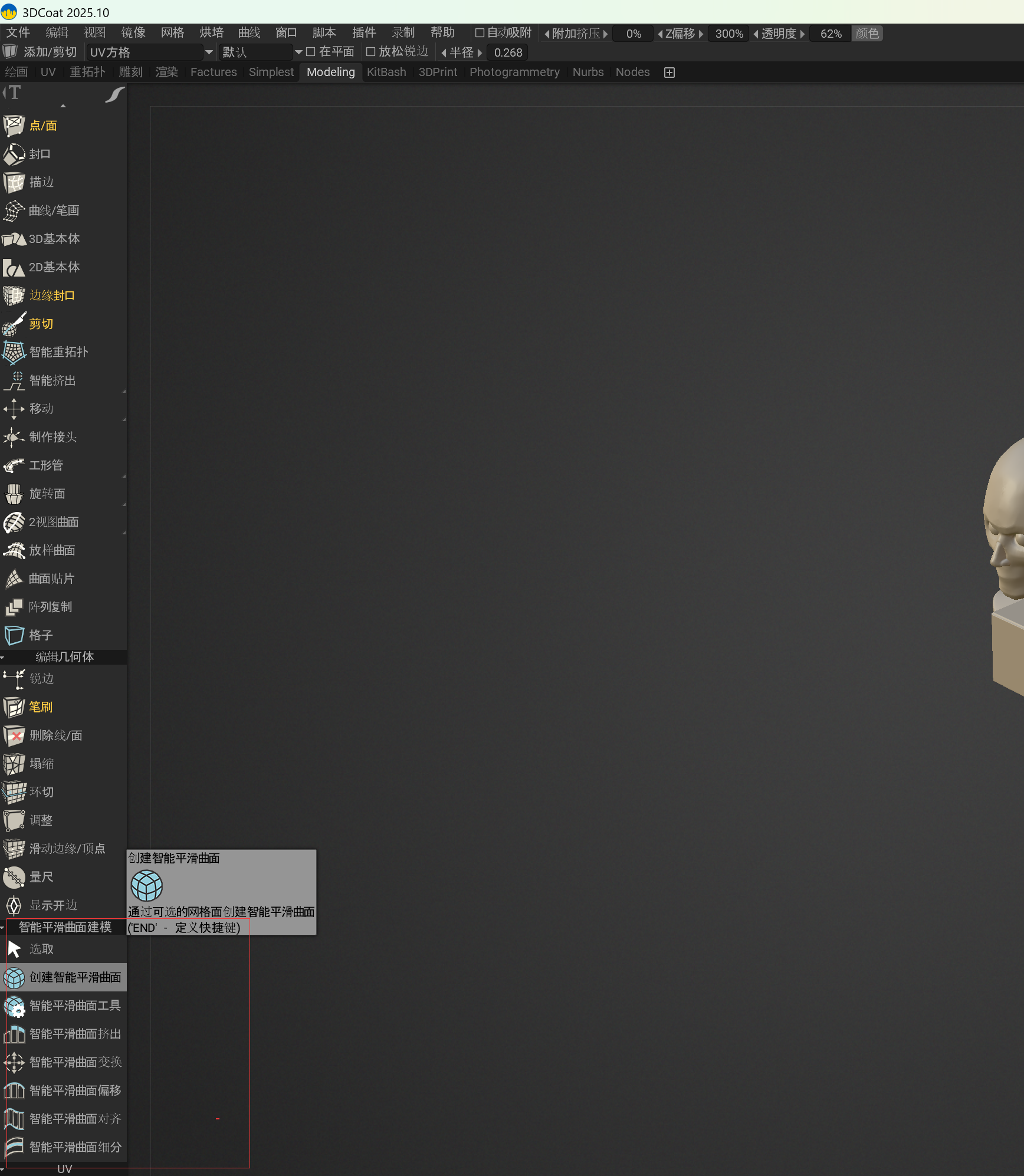Screen dimensions: 1024x1176
Task: Select the 3D基本体 primitives tool
Action: pyautogui.click(x=14, y=239)
